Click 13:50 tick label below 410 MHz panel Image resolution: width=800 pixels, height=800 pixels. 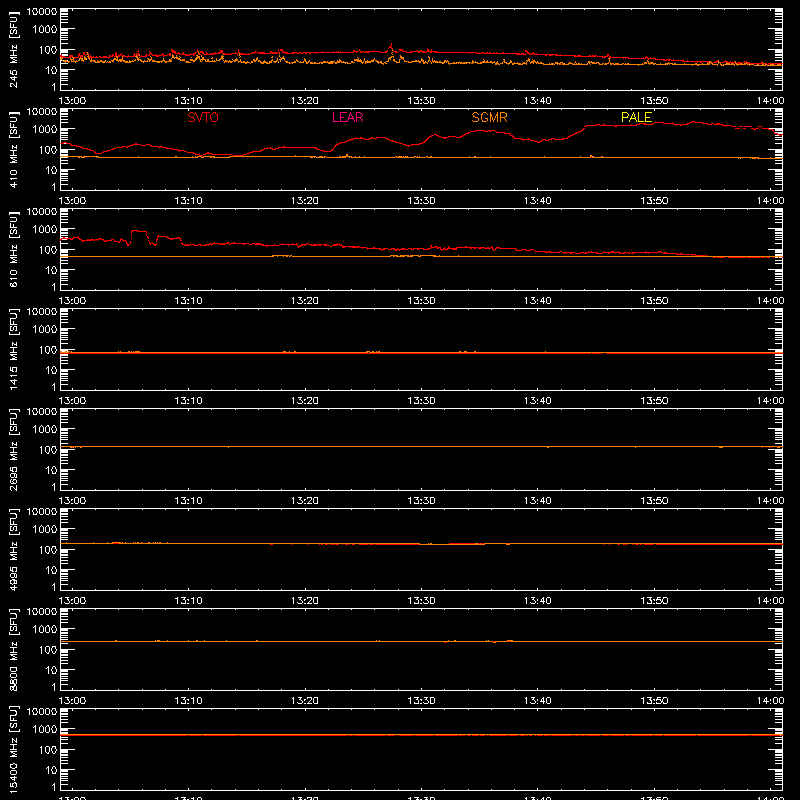click(x=654, y=201)
